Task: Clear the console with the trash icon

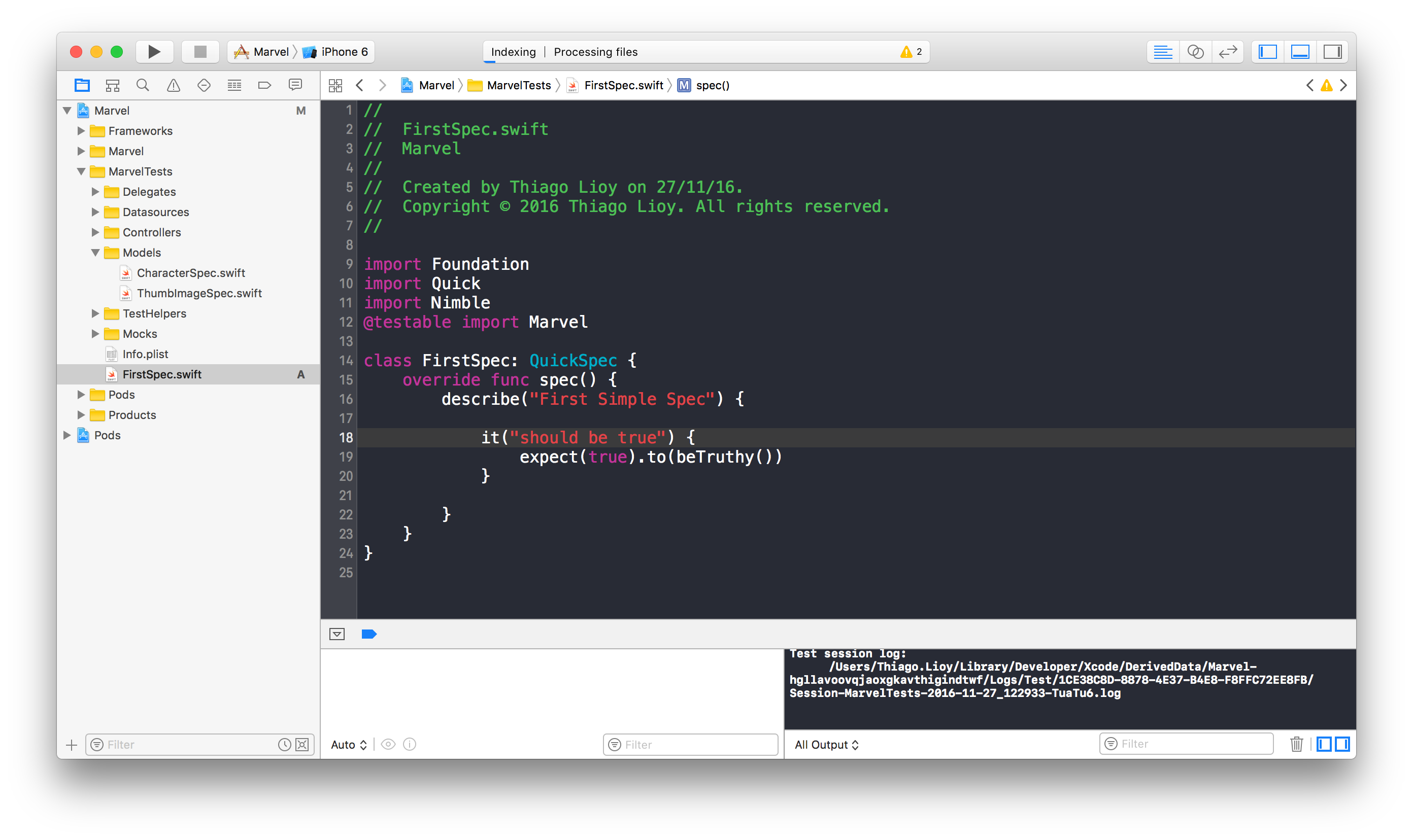Action: pos(1297,744)
